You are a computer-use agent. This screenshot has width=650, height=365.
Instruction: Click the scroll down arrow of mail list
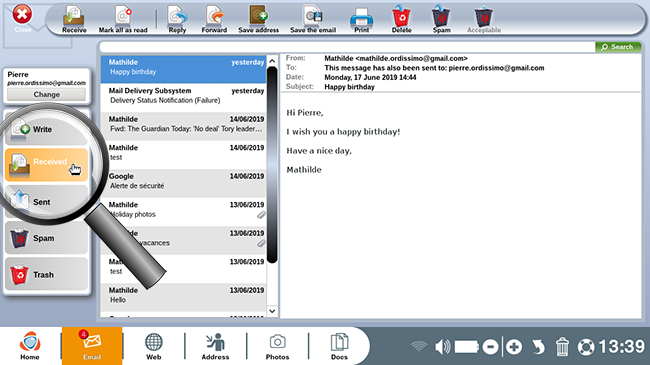[272, 311]
